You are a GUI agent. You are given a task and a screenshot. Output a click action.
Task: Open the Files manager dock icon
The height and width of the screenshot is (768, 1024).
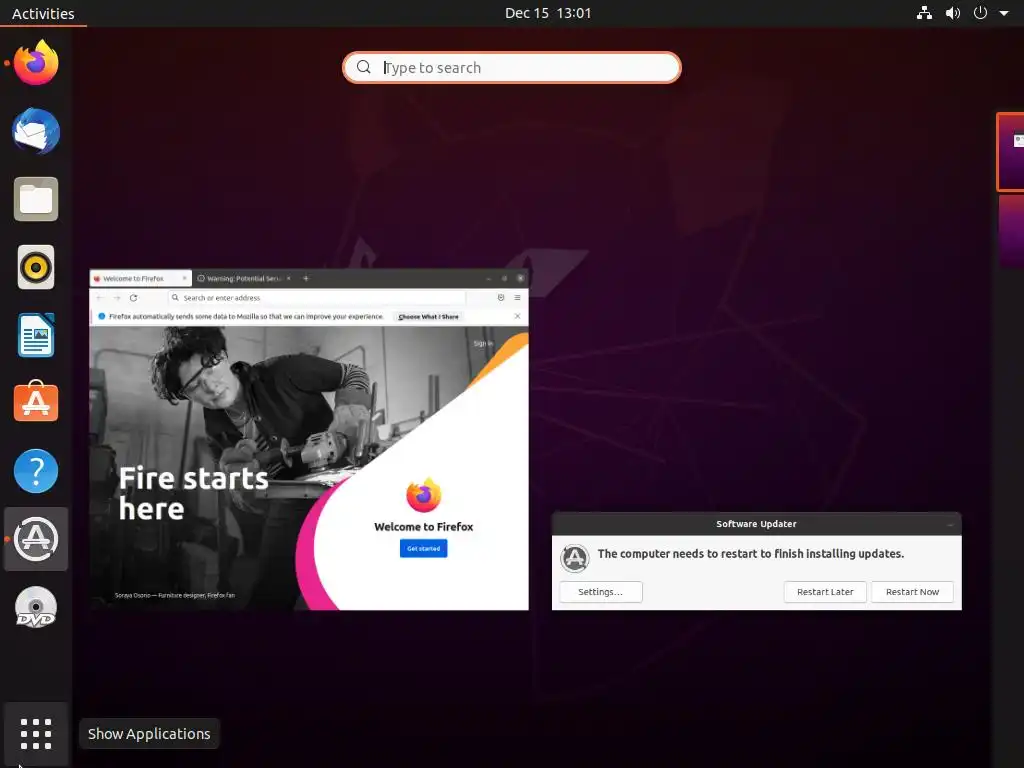pos(36,199)
